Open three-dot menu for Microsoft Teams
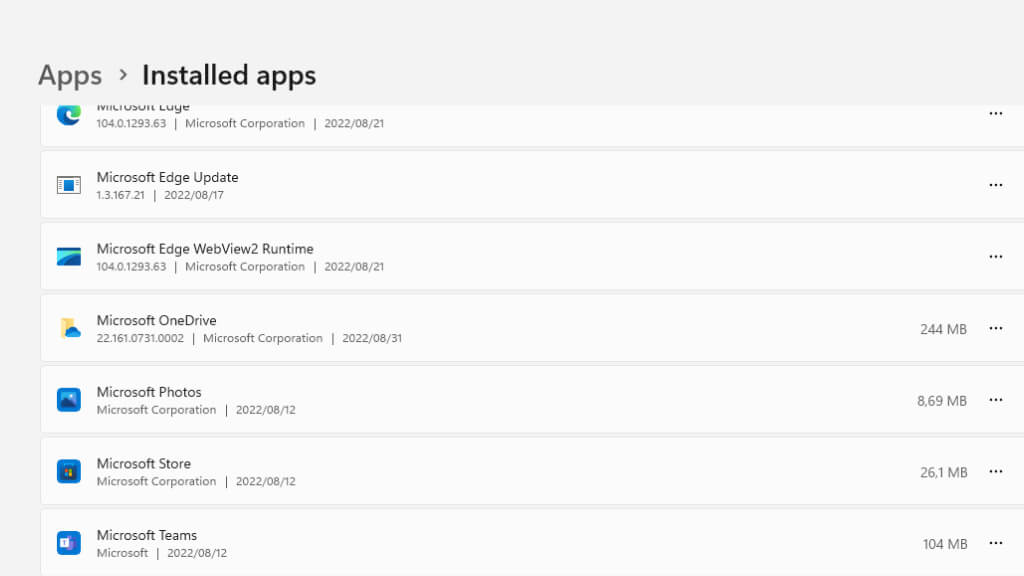This screenshot has height=576, width=1024. (x=995, y=543)
